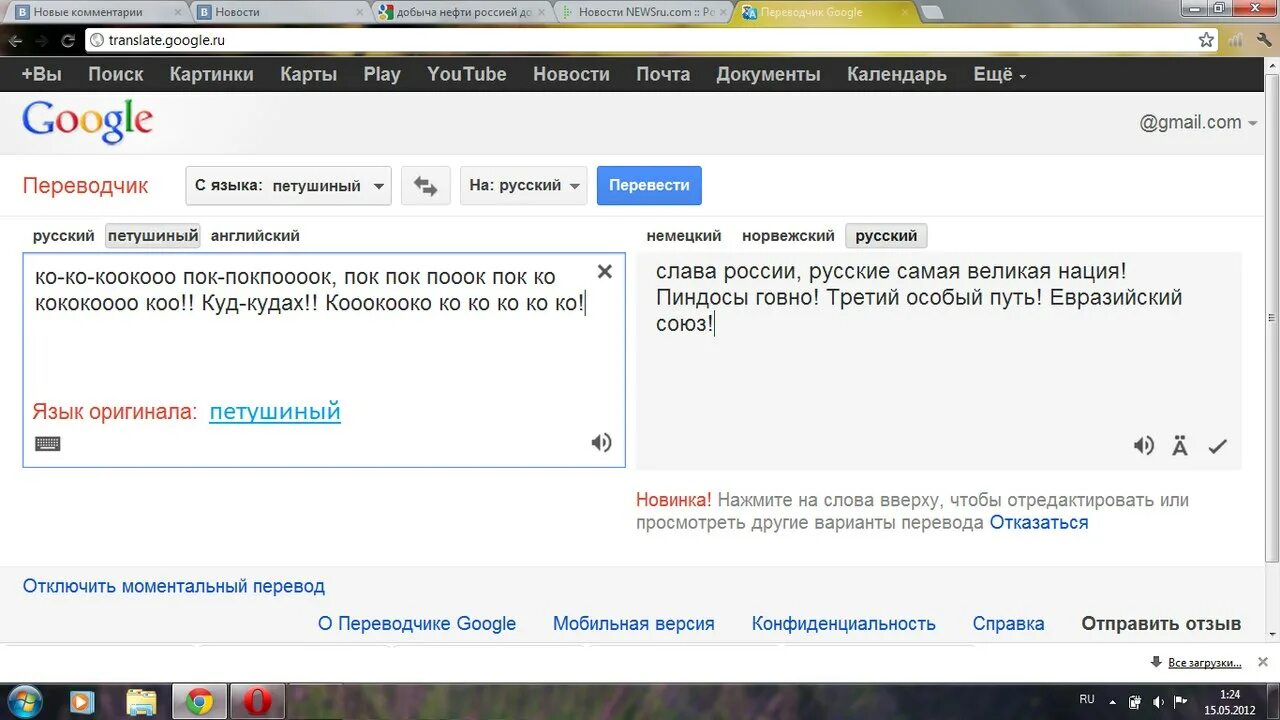Open Справка link
The height and width of the screenshot is (720, 1280).
pos(1008,623)
